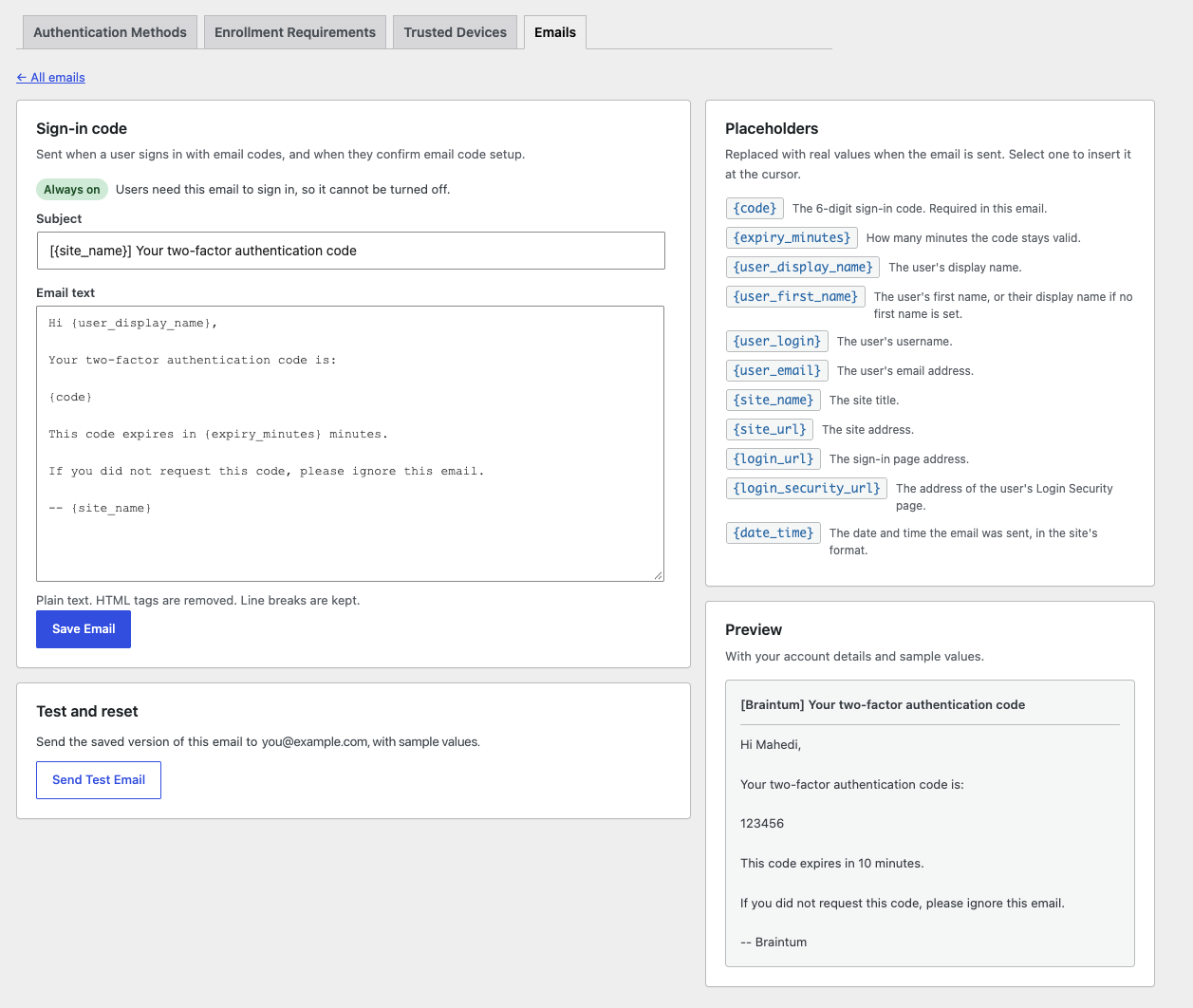Click the Sign-in code heading
1193x1008 pixels.
click(x=82, y=129)
